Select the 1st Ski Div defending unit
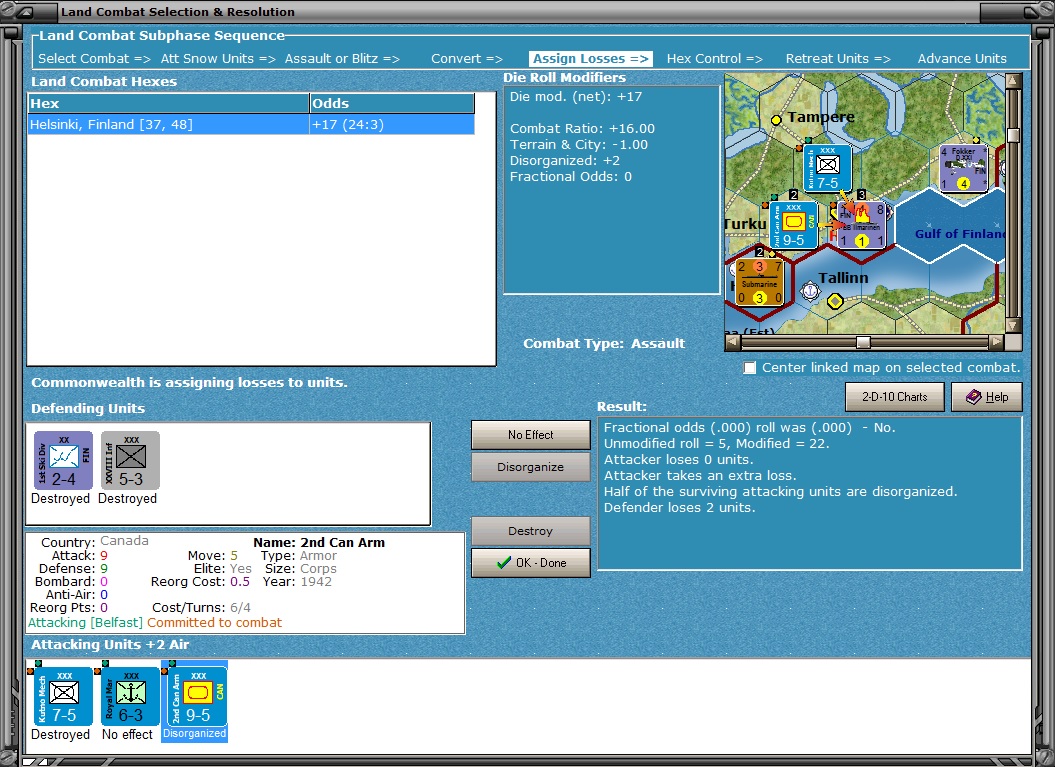Screen dimensions: 1055x767 (63, 460)
